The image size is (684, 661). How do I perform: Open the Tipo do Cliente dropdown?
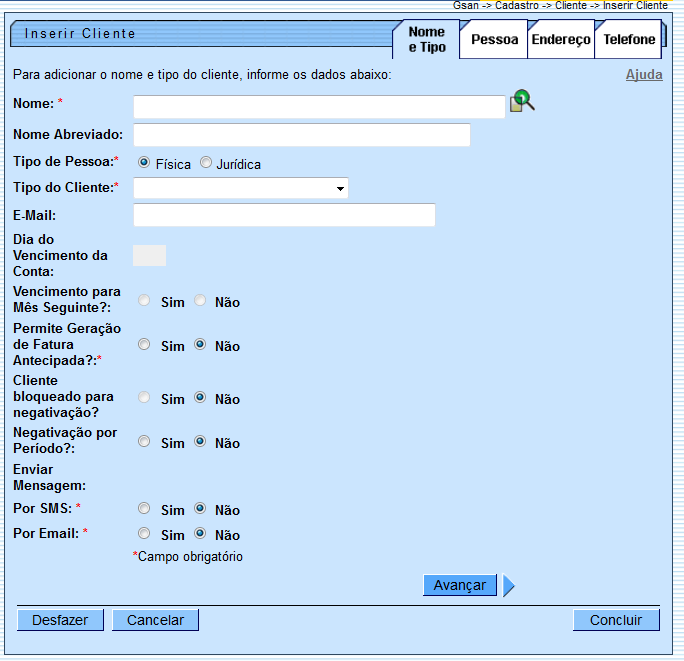(x=241, y=188)
